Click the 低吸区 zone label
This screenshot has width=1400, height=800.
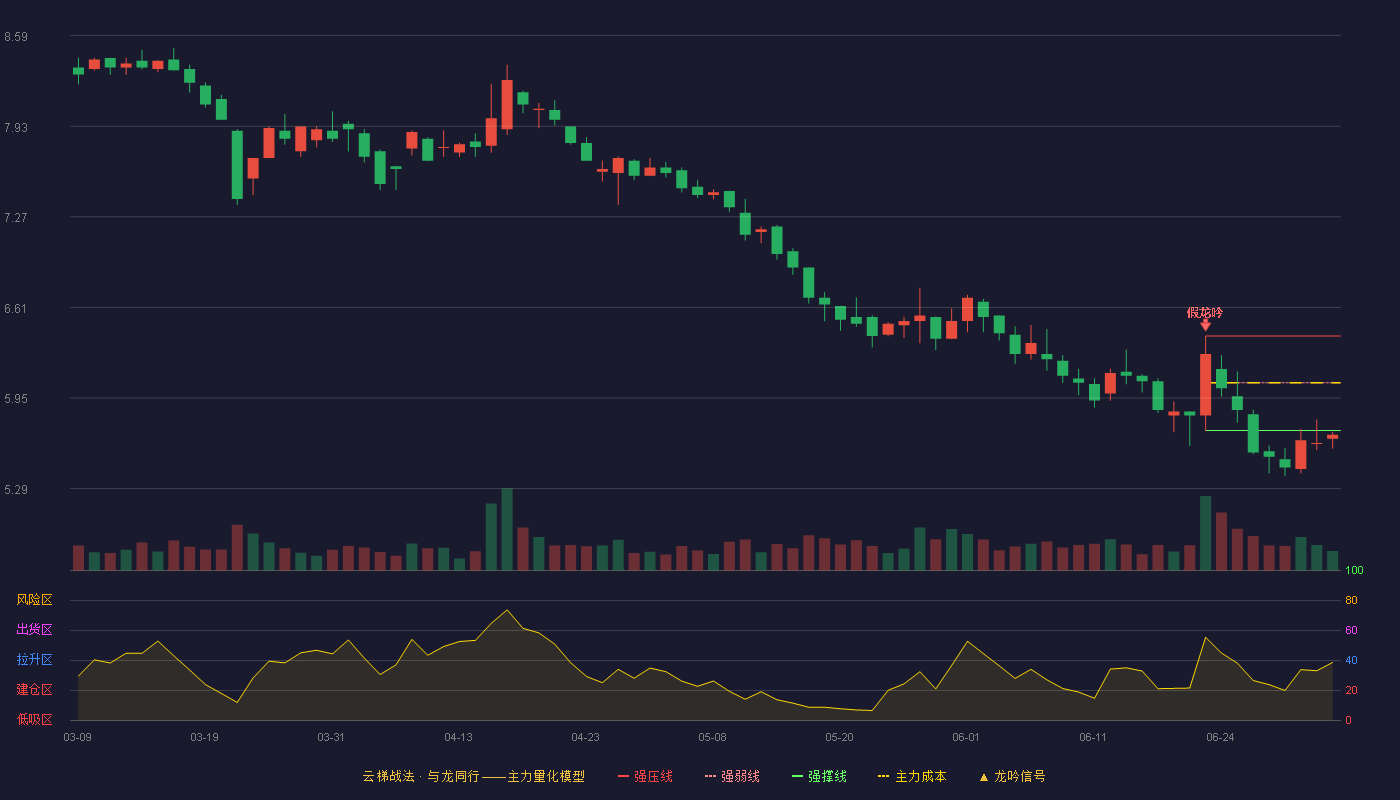point(34,719)
